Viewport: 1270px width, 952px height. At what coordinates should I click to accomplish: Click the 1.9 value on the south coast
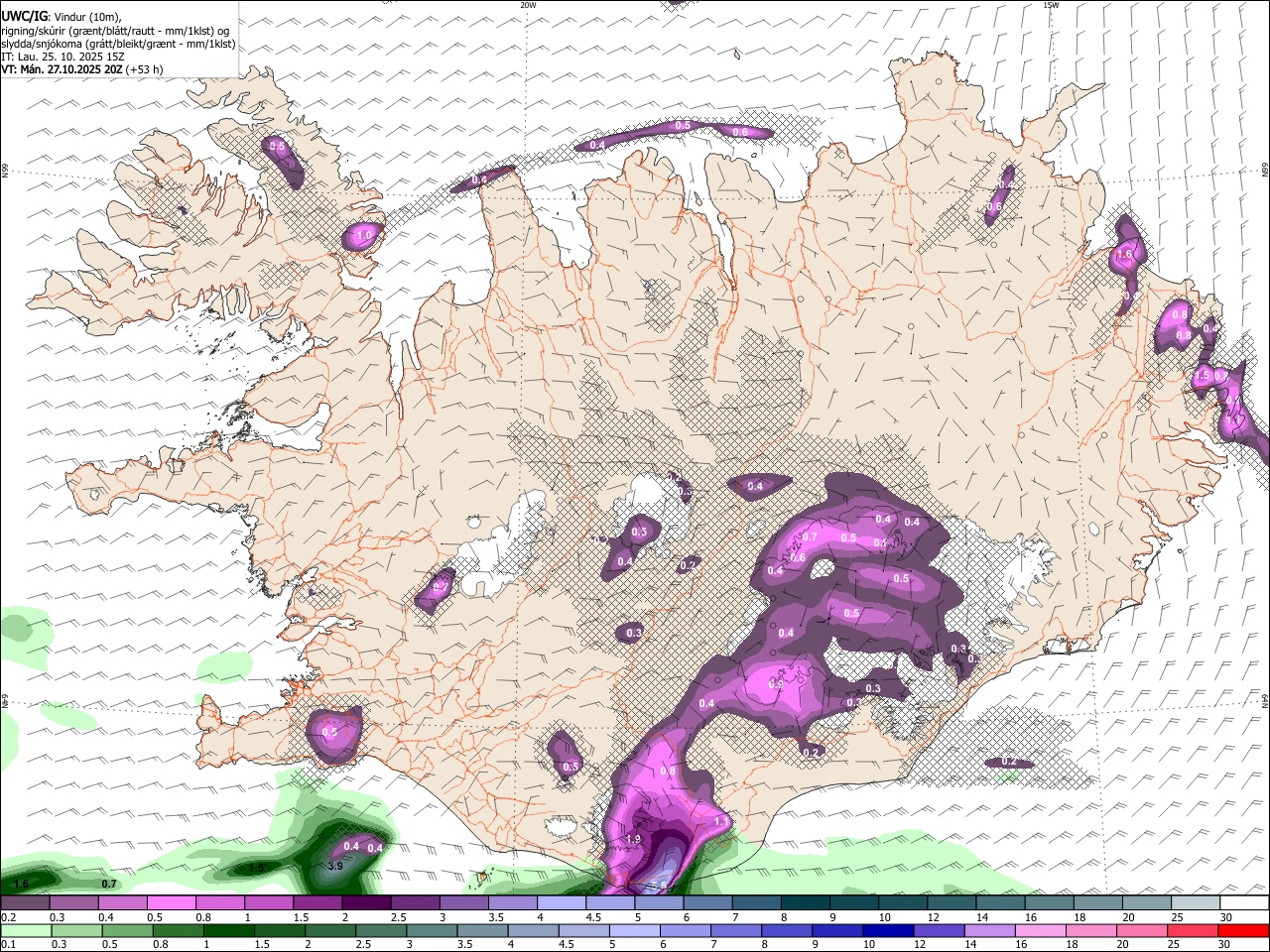635,839
